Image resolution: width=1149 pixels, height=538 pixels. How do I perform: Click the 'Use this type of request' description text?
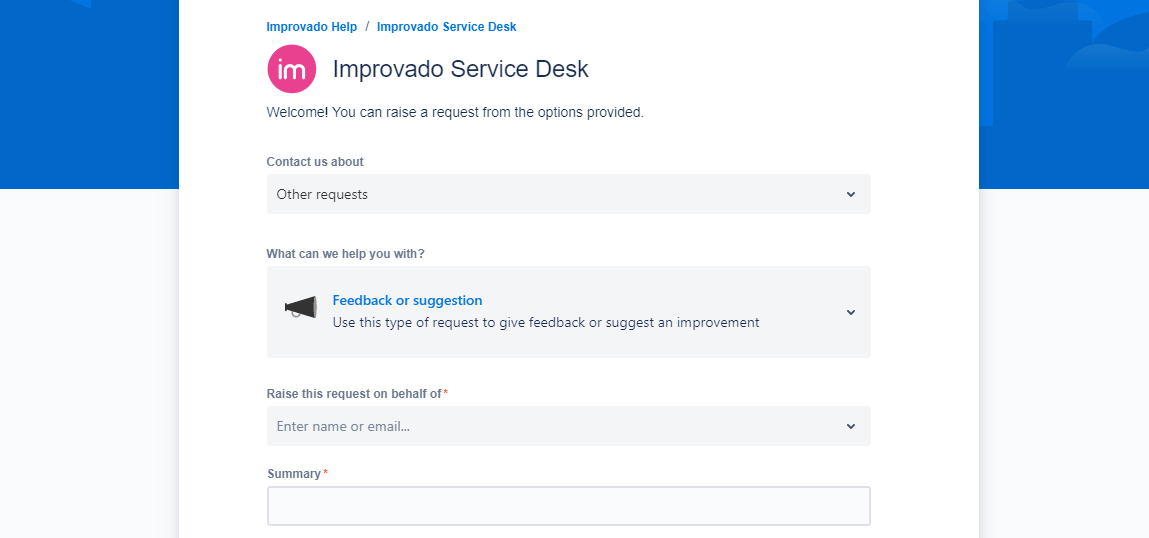click(x=546, y=323)
